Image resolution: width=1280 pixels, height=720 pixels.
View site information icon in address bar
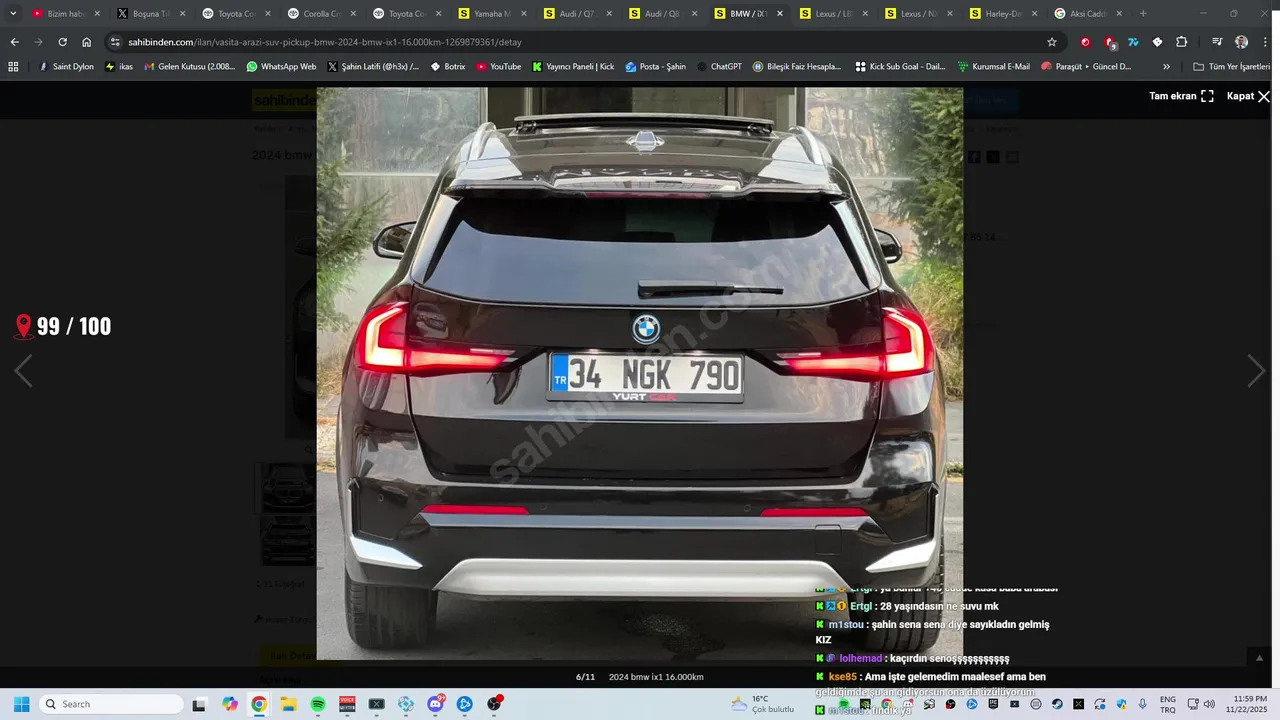(x=116, y=42)
